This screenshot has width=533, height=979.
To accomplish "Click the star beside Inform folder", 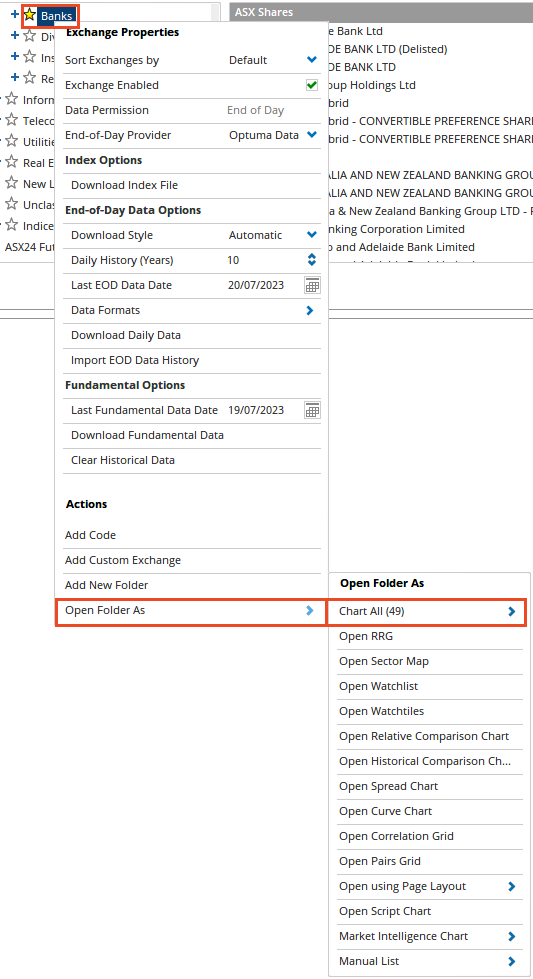I will [11, 99].
